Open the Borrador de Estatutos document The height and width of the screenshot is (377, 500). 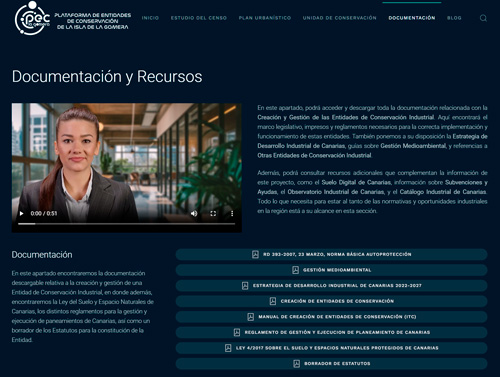[331, 364]
